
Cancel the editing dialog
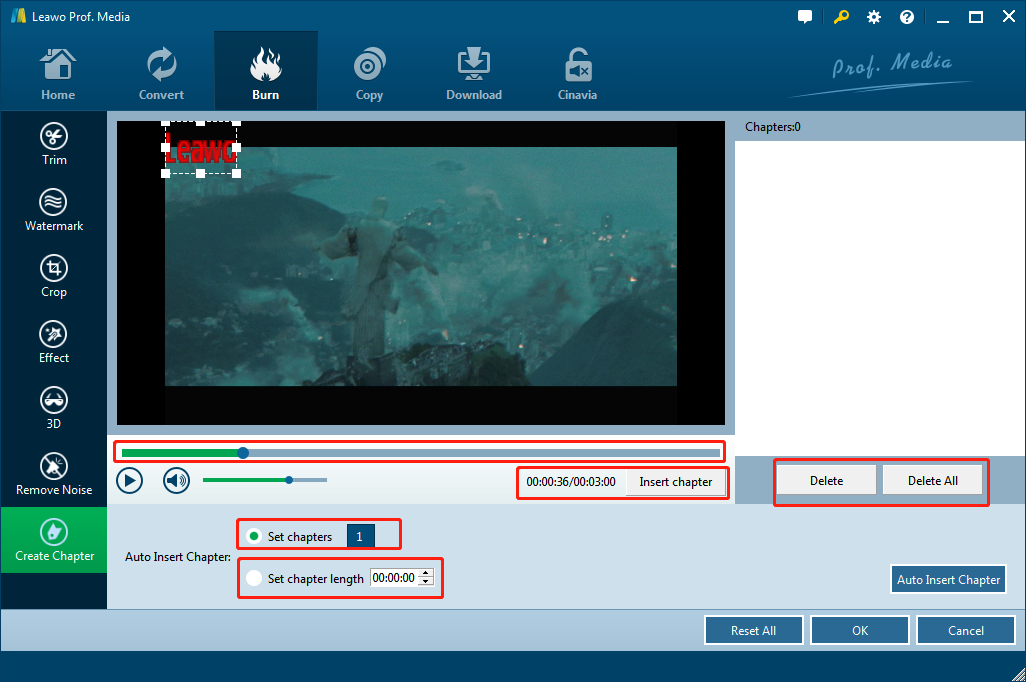point(966,630)
